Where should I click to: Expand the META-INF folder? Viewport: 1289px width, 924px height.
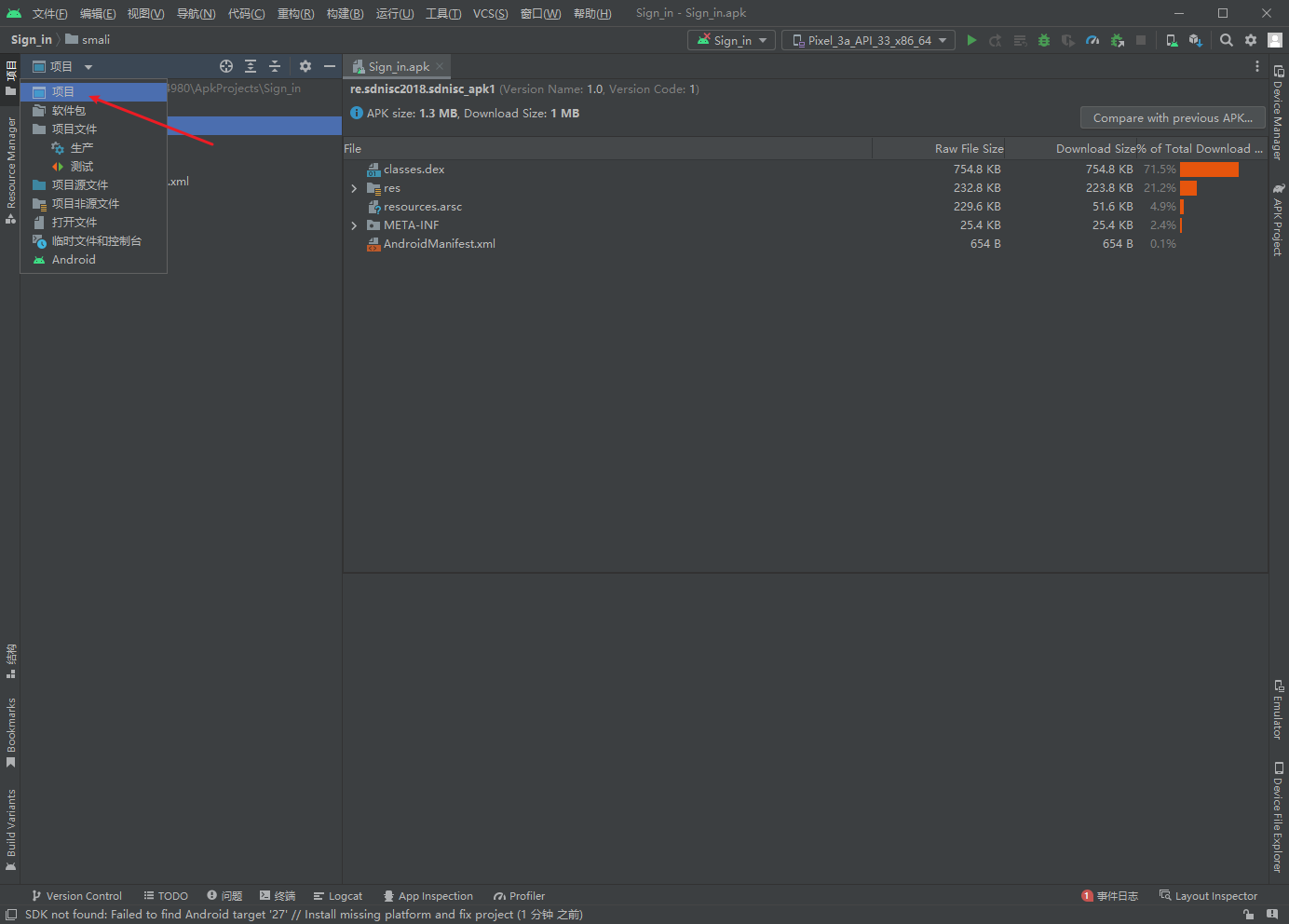[x=353, y=224]
